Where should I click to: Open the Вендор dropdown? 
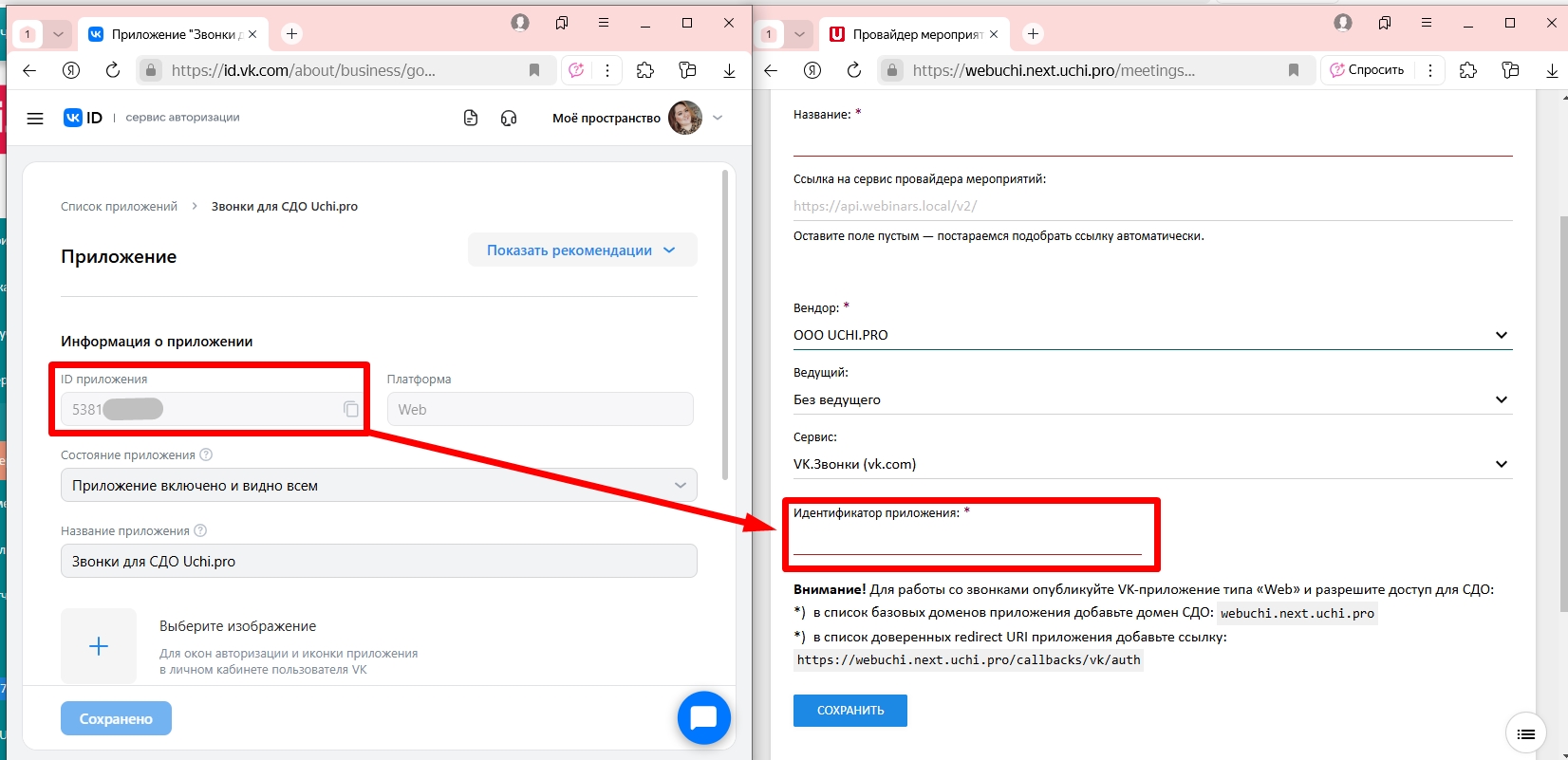(1152, 335)
